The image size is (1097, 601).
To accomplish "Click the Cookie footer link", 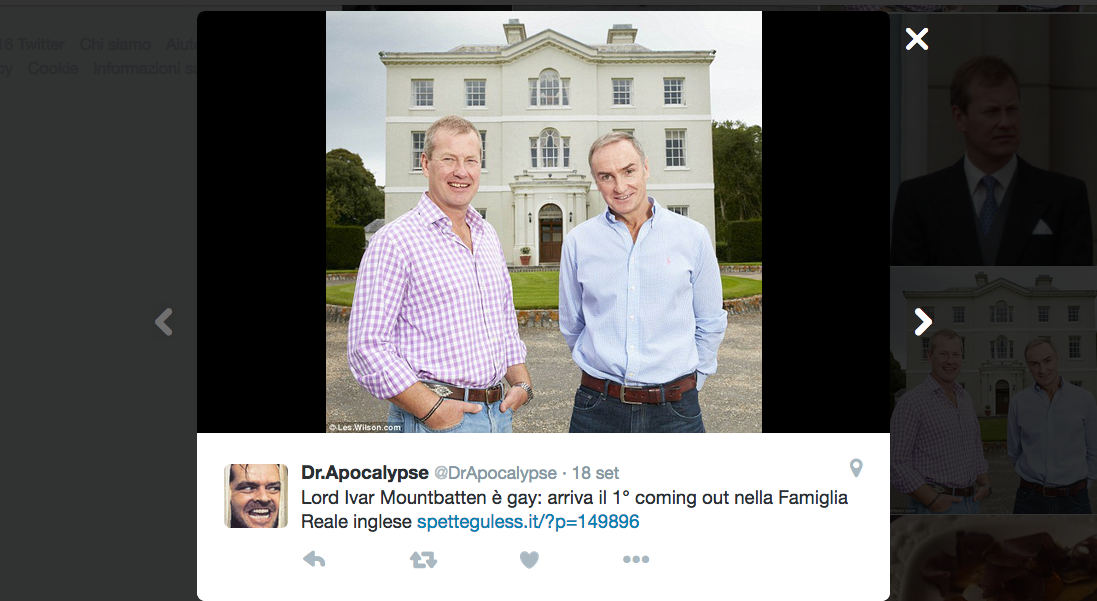I will point(52,69).
